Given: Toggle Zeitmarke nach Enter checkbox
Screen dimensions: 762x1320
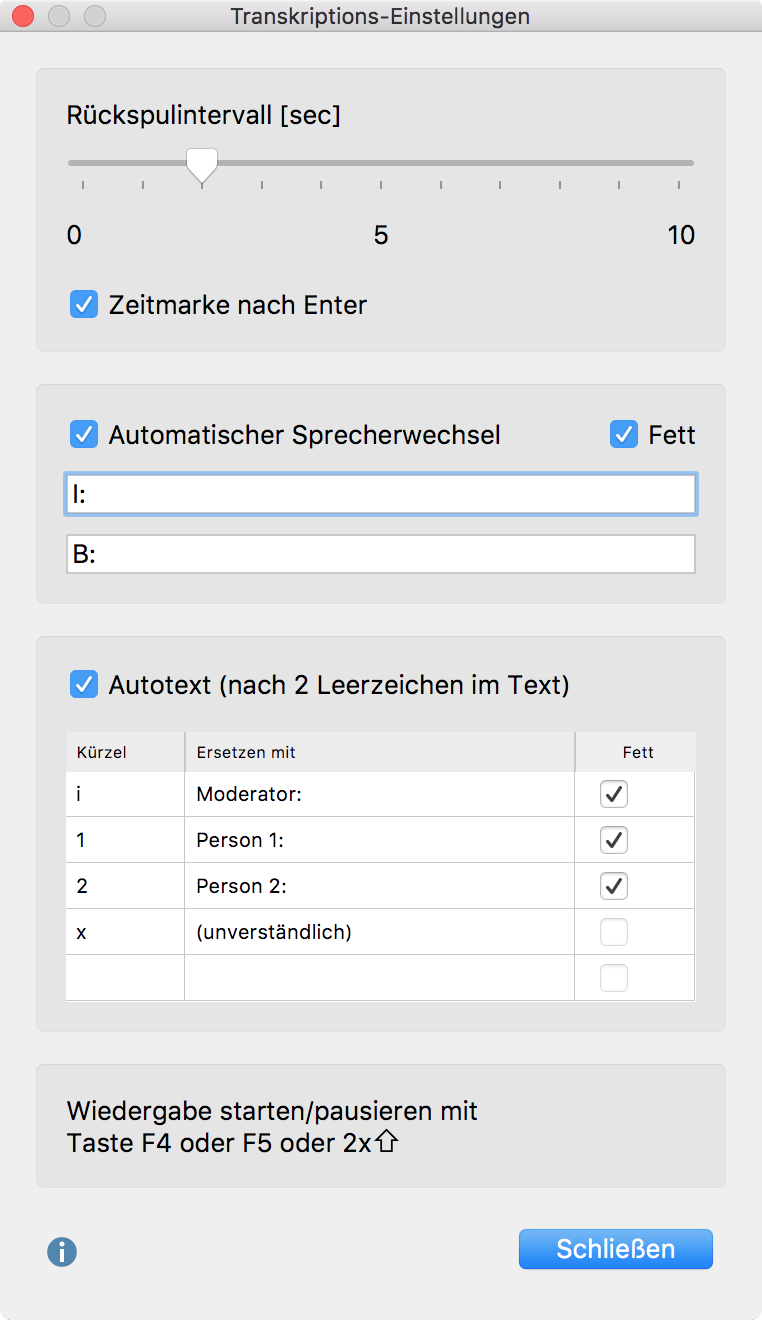Looking at the screenshot, I should [x=84, y=304].
